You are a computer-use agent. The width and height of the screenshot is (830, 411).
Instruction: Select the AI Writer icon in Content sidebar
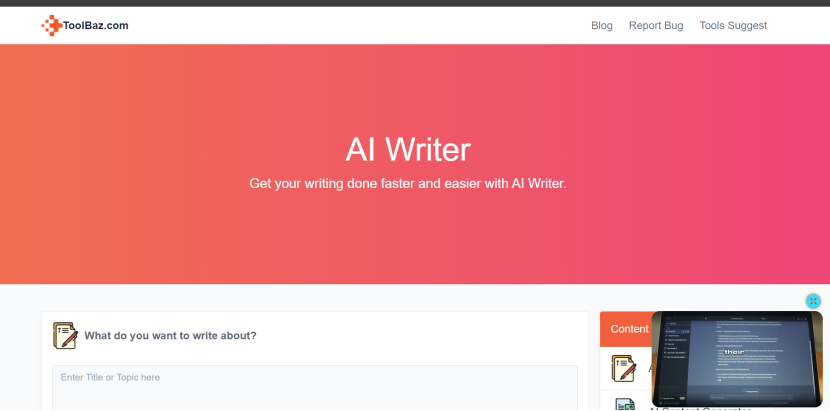point(624,369)
